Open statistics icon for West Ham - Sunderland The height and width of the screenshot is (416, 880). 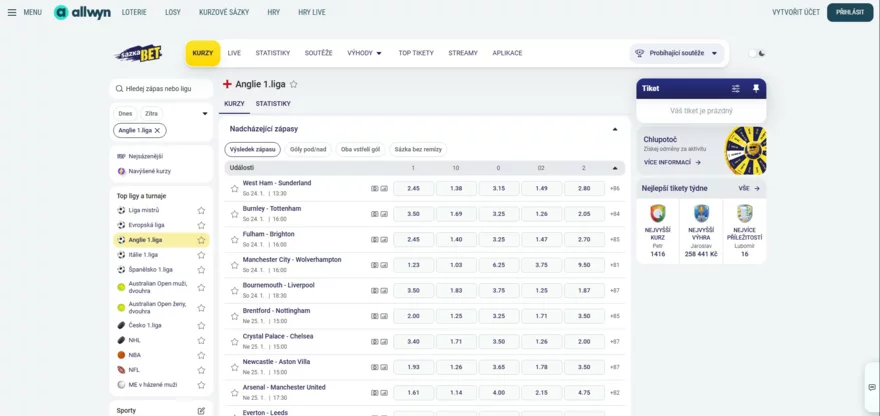tap(384, 189)
